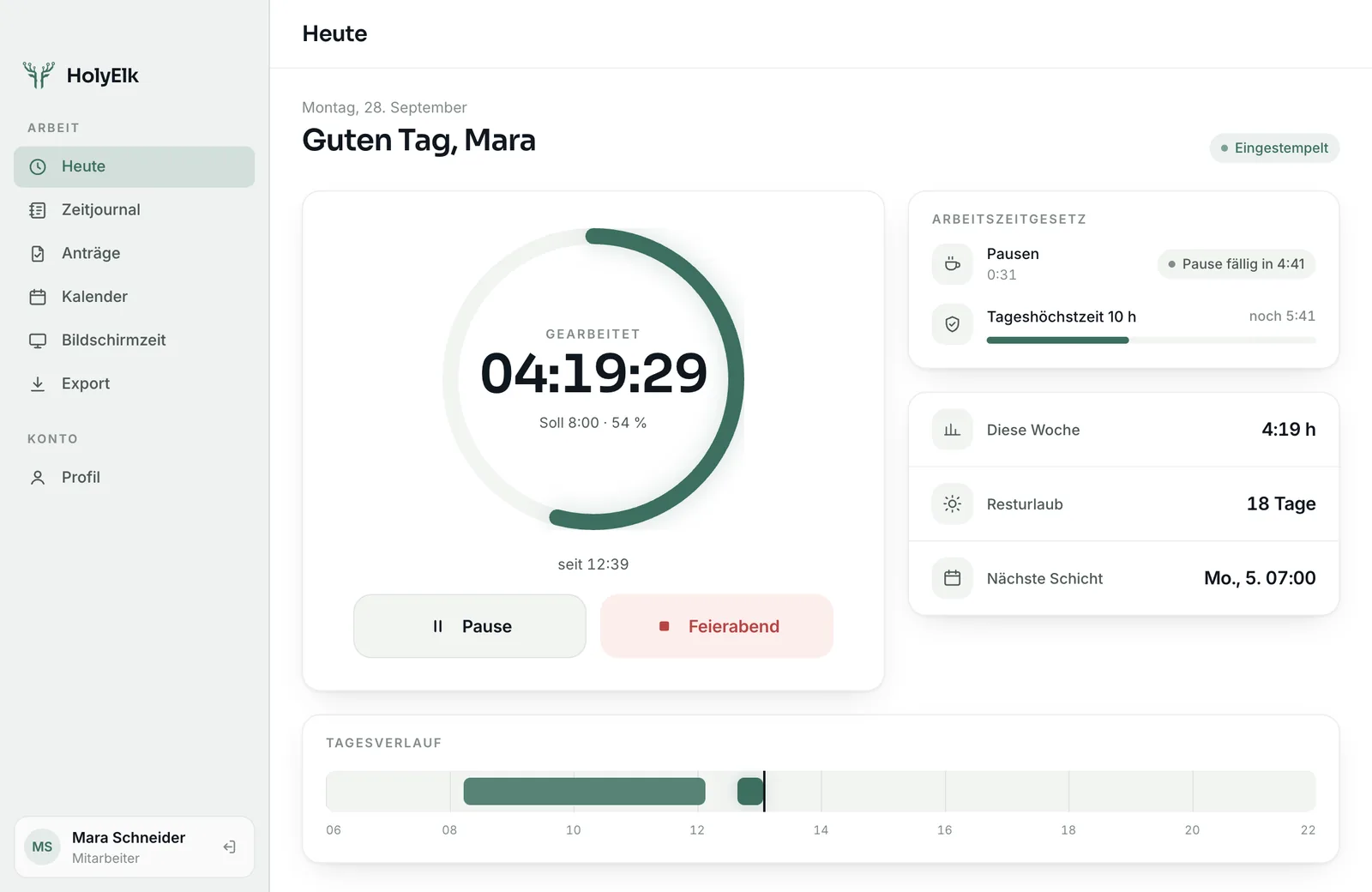Click the bar chart icon beside Diese Woche
1372x892 pixels.
952,430
